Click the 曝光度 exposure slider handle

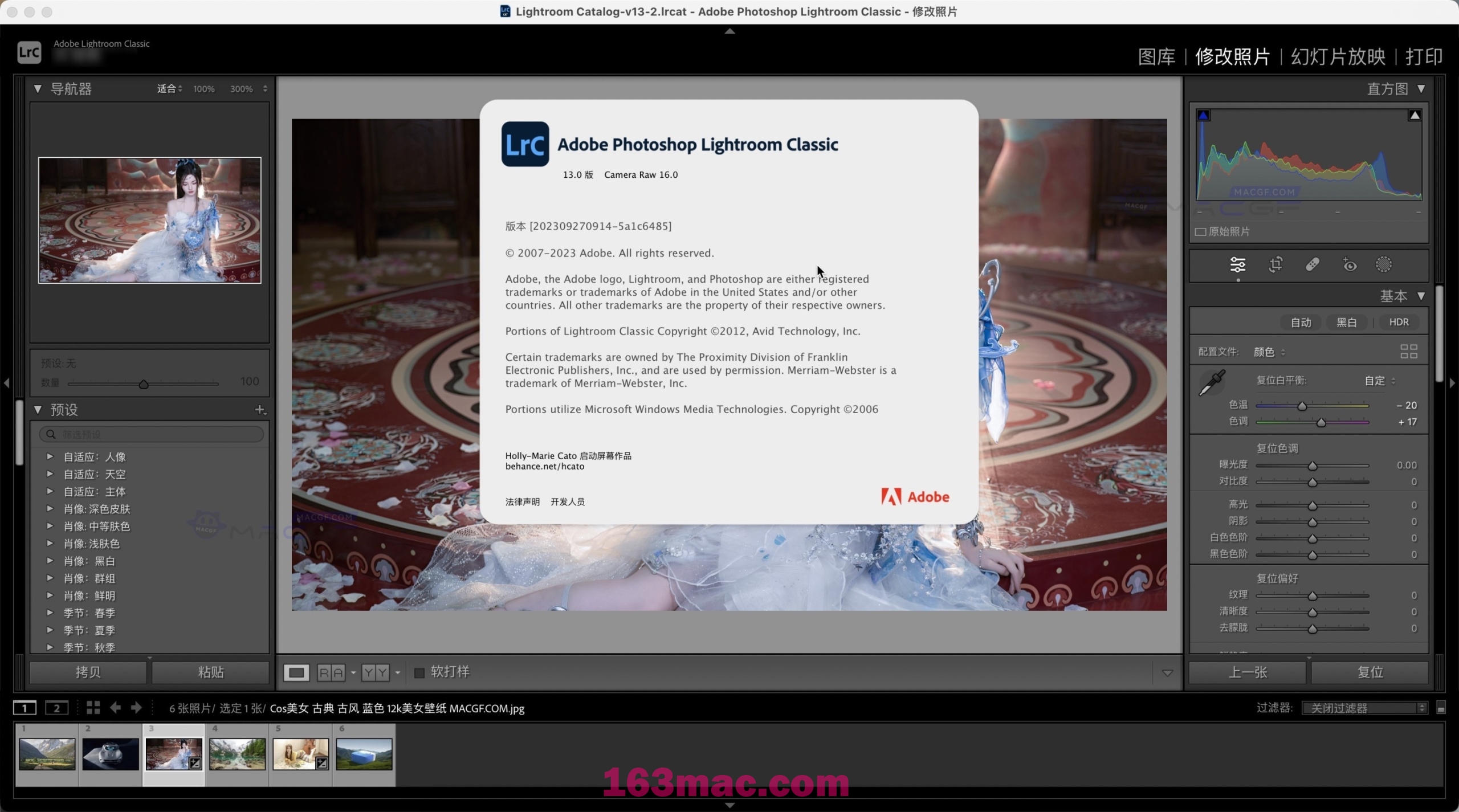(1312, 466)
